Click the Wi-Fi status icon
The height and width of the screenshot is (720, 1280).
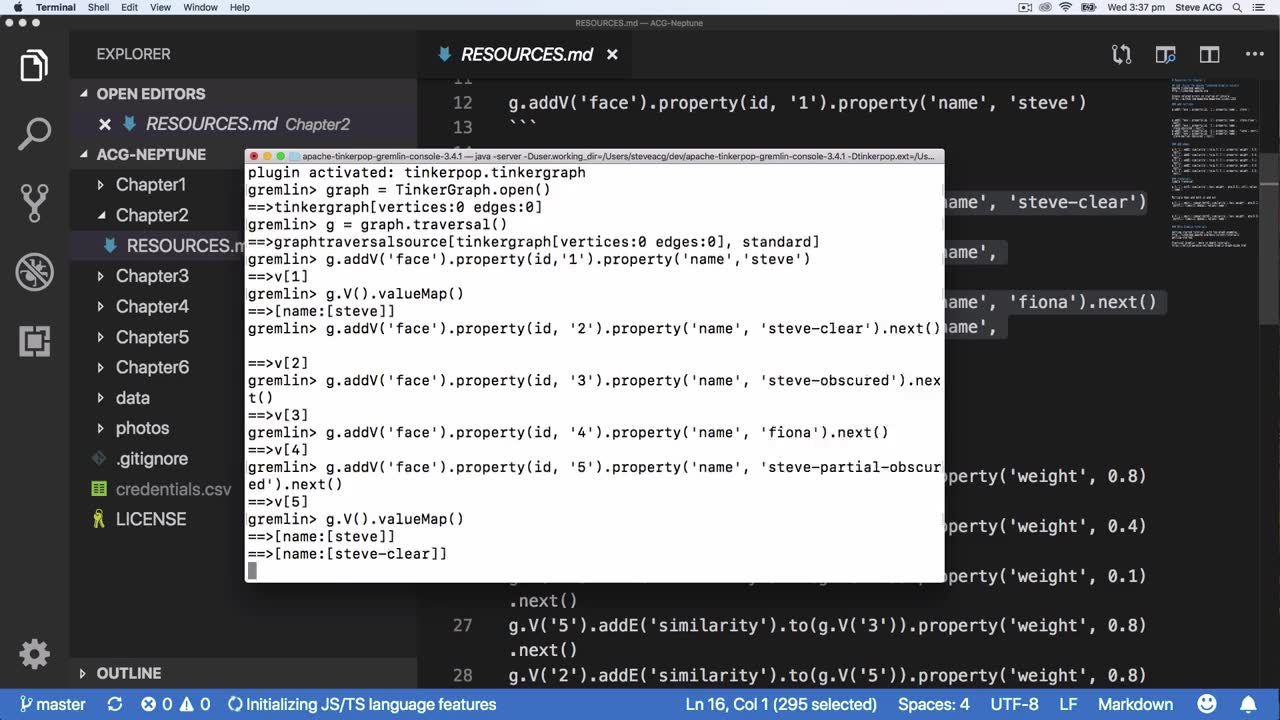(x=1065, y=7)
